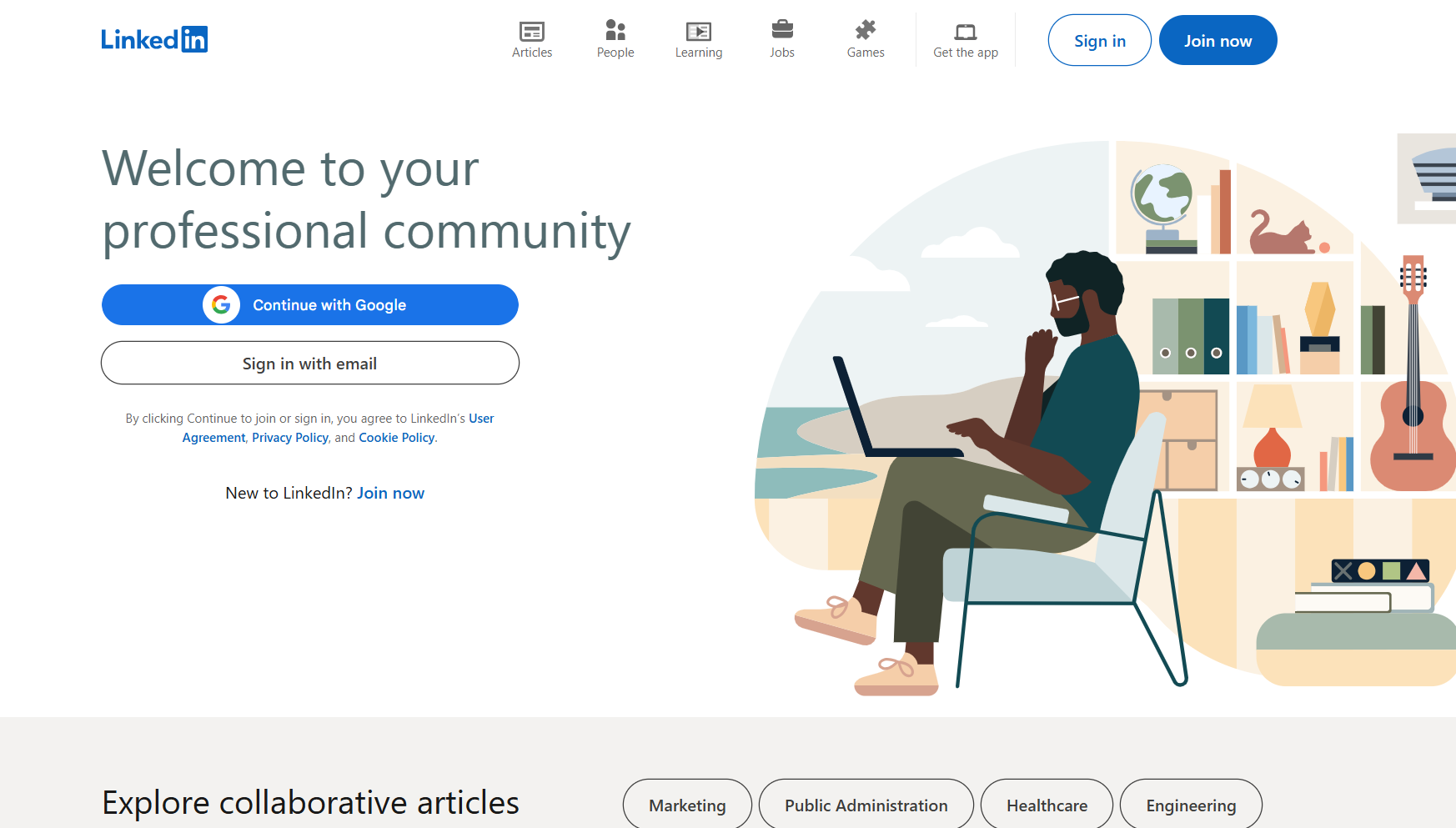Image resolution: width=1456 pixels, height=828 pixels.
Task: Choose Sign in with email
Action: pos(310,363)
